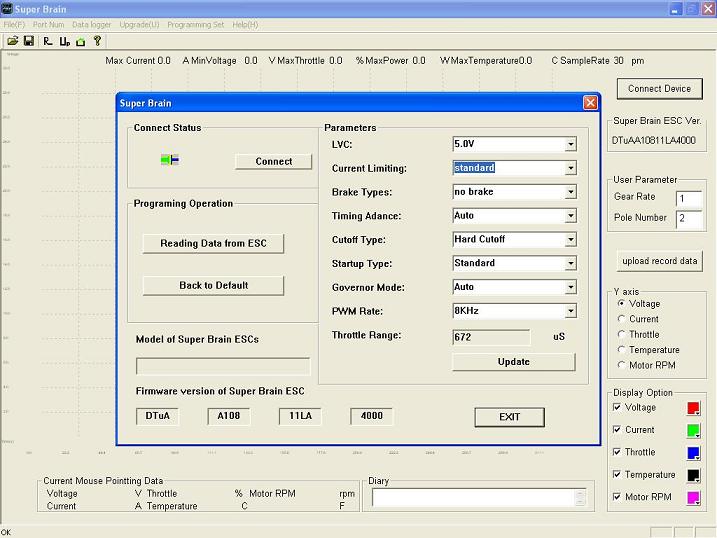This screenshot has height=538, width=717.
Task: Select Throttle radio for Y axis
Action: [x=621, y=335]
